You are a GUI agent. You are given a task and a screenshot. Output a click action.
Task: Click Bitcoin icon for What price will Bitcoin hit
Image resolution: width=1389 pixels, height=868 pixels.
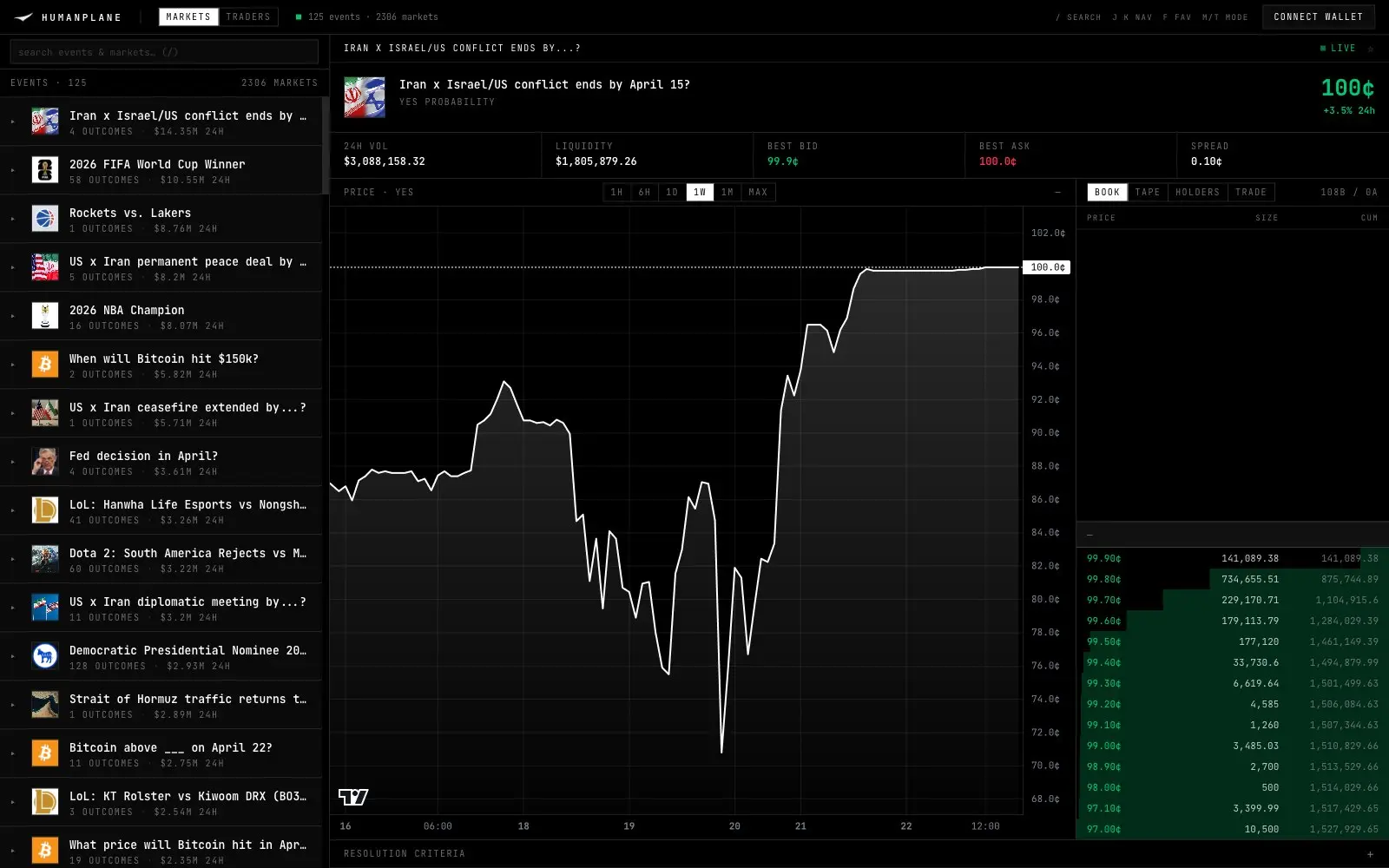45,851
